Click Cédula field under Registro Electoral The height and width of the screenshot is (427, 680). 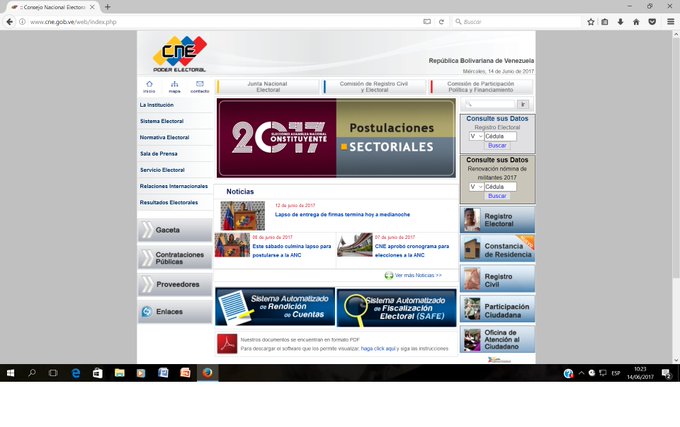(500, 136)
